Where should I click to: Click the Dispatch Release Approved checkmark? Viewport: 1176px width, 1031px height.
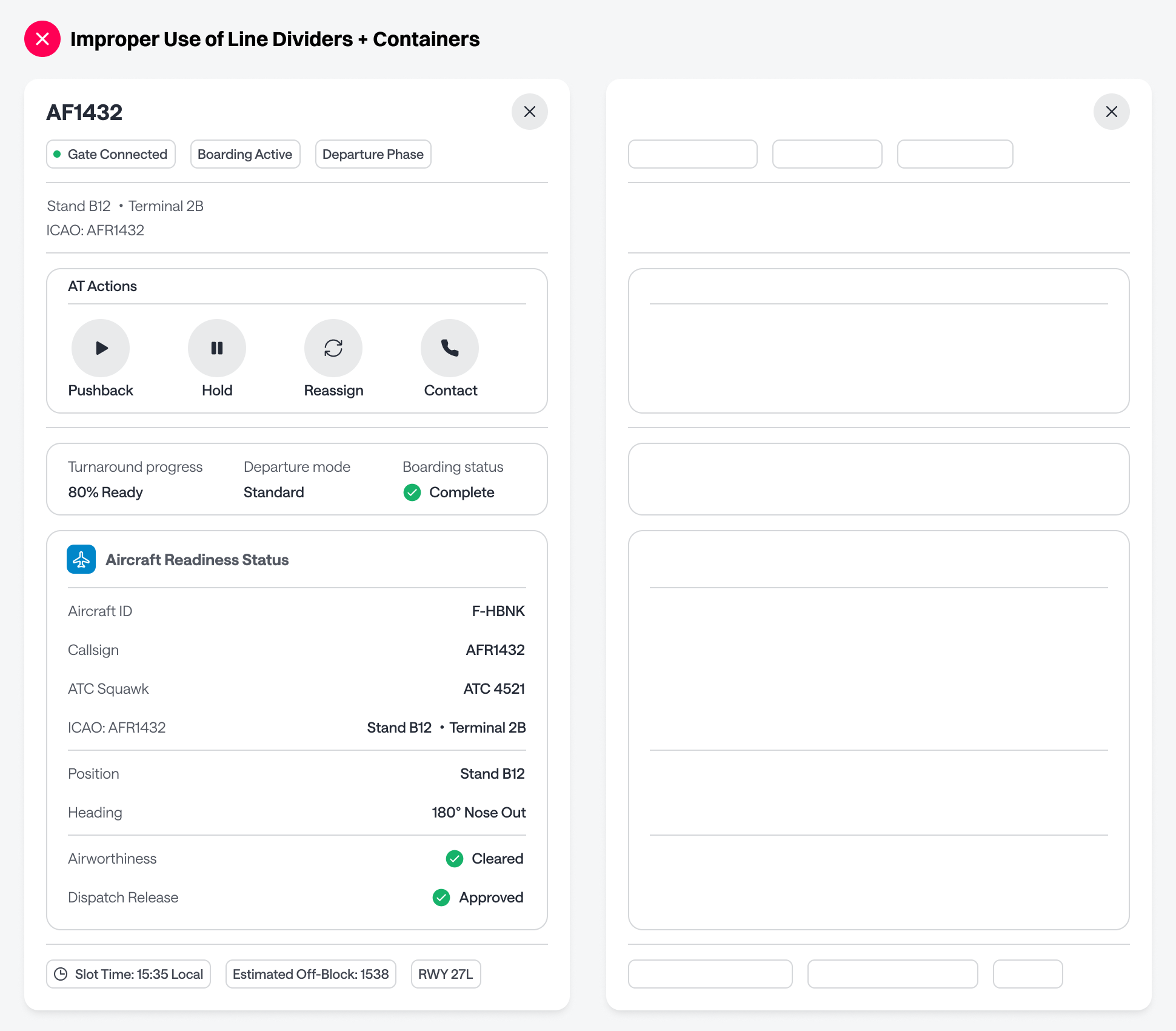441,898
